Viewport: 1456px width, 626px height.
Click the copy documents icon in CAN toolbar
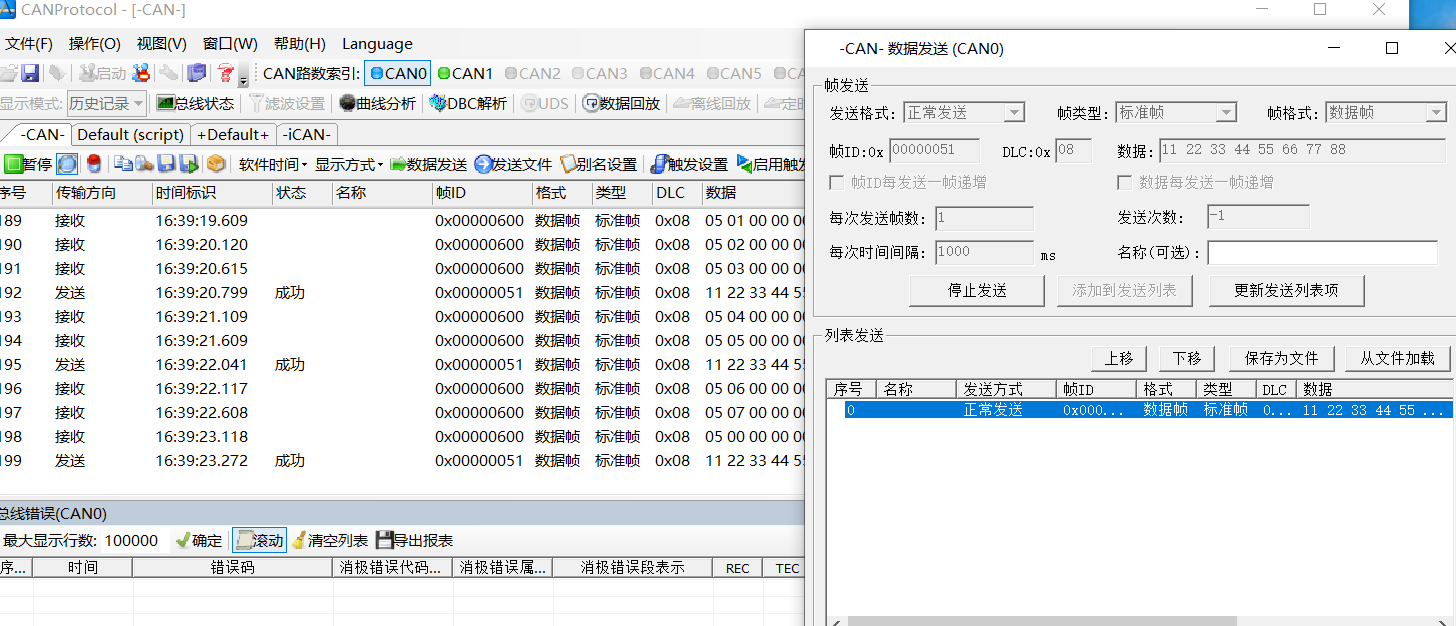[123, 164]
